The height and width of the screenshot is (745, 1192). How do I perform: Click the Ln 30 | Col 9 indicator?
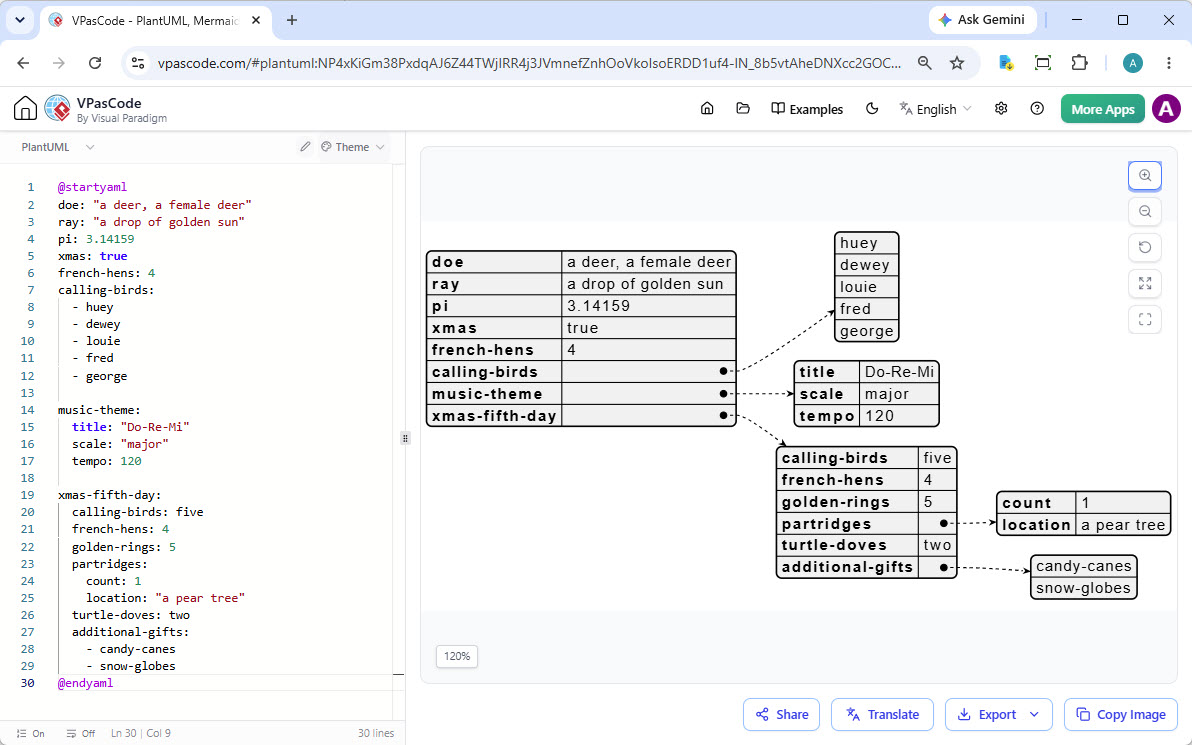coord(141,734)
